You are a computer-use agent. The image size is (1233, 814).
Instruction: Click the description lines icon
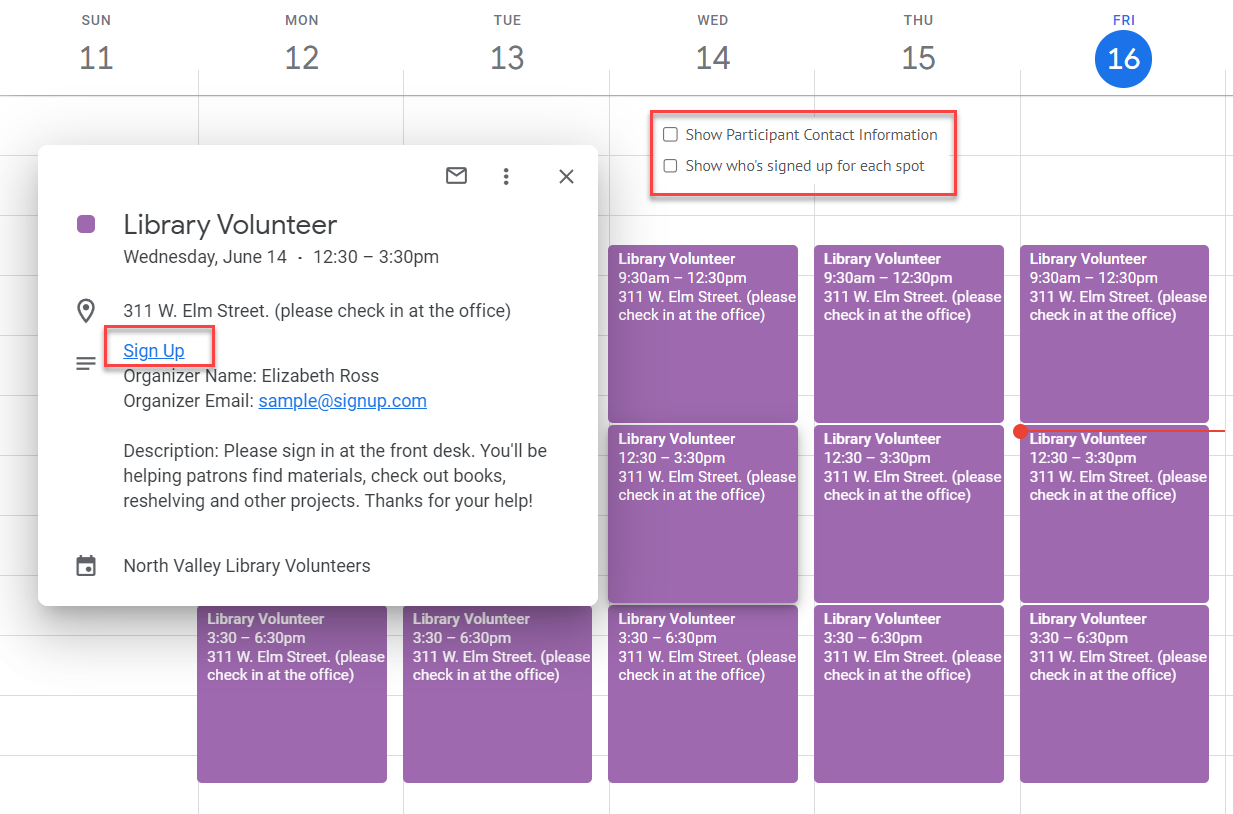tap(86, 363)
